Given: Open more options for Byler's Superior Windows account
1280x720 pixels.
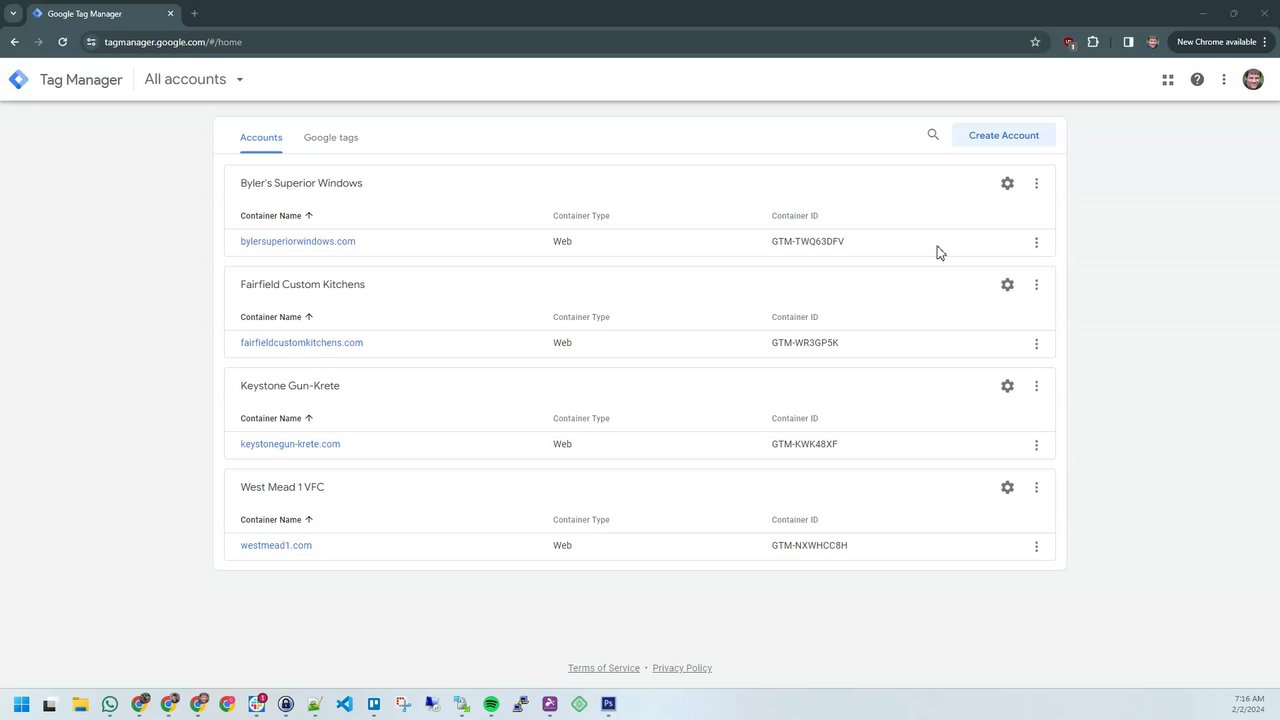Looking at the screenshot, I should click(x=1036, y=183).
